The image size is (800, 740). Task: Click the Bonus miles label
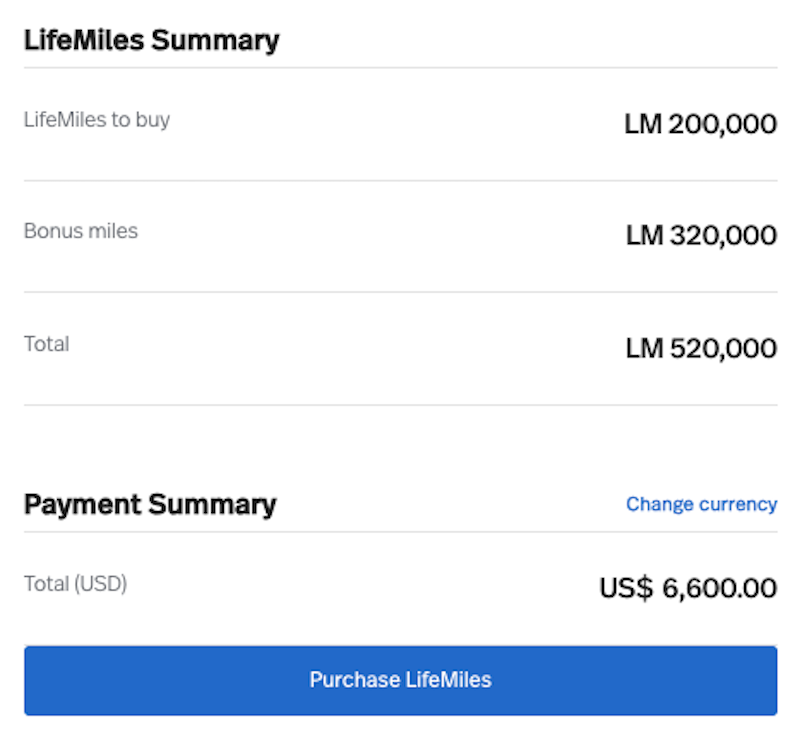[x=81, y=231]
